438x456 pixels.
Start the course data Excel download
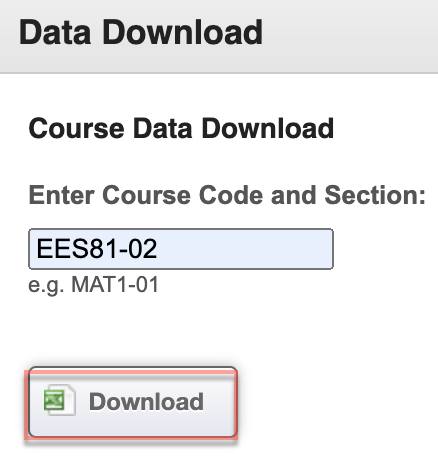133,402
